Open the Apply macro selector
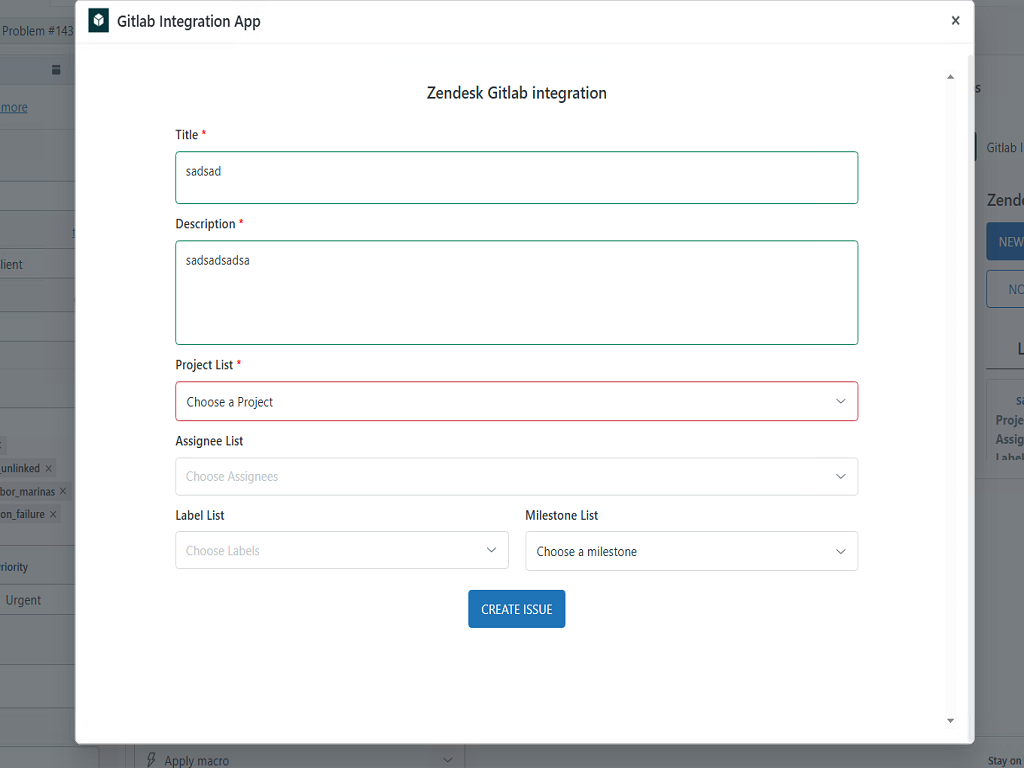The width and height of the screenshot is (1024, 768). [300, 760]
